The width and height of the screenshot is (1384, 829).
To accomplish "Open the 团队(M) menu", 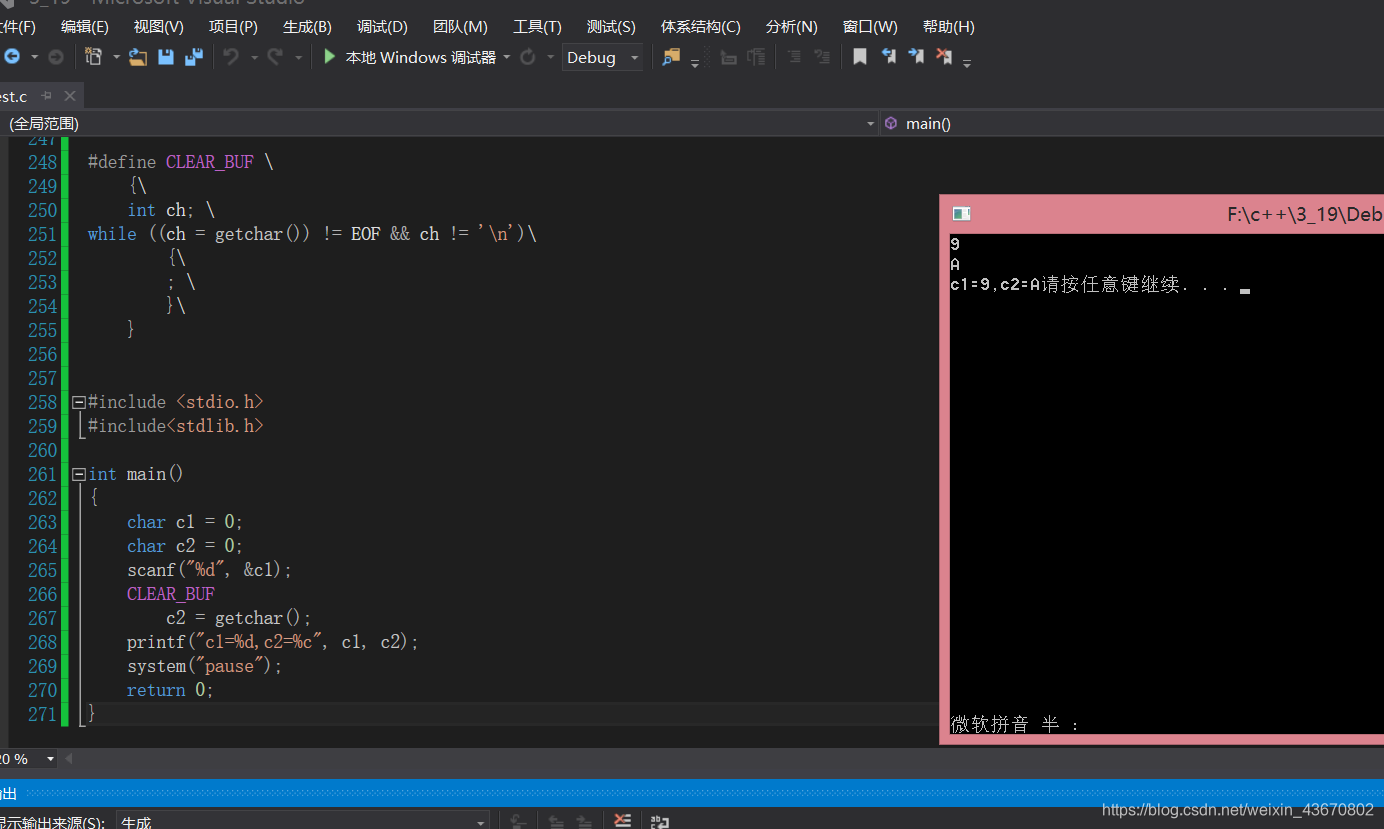I will 460,27.
